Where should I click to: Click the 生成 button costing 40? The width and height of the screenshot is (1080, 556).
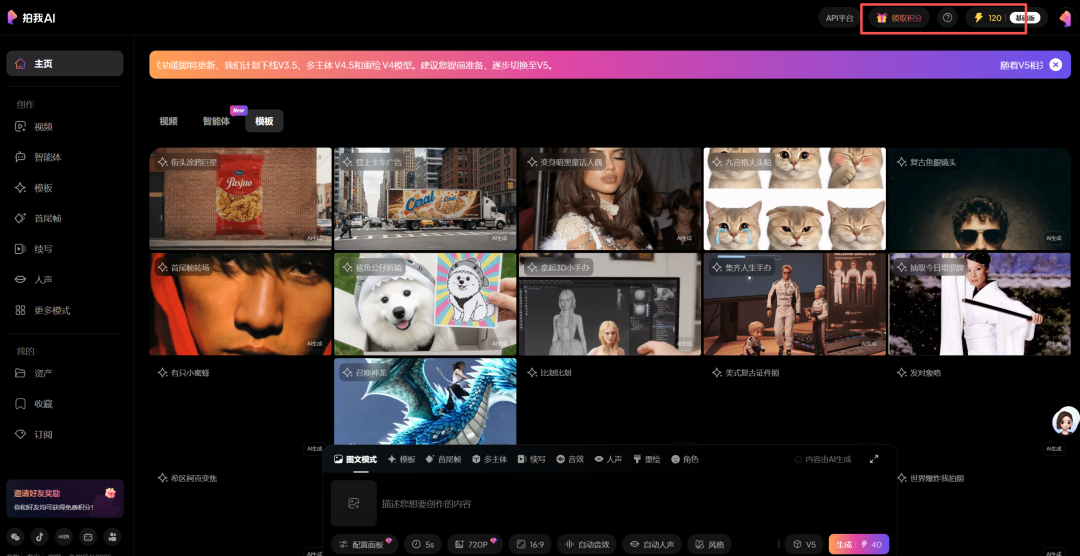(859, 544)
